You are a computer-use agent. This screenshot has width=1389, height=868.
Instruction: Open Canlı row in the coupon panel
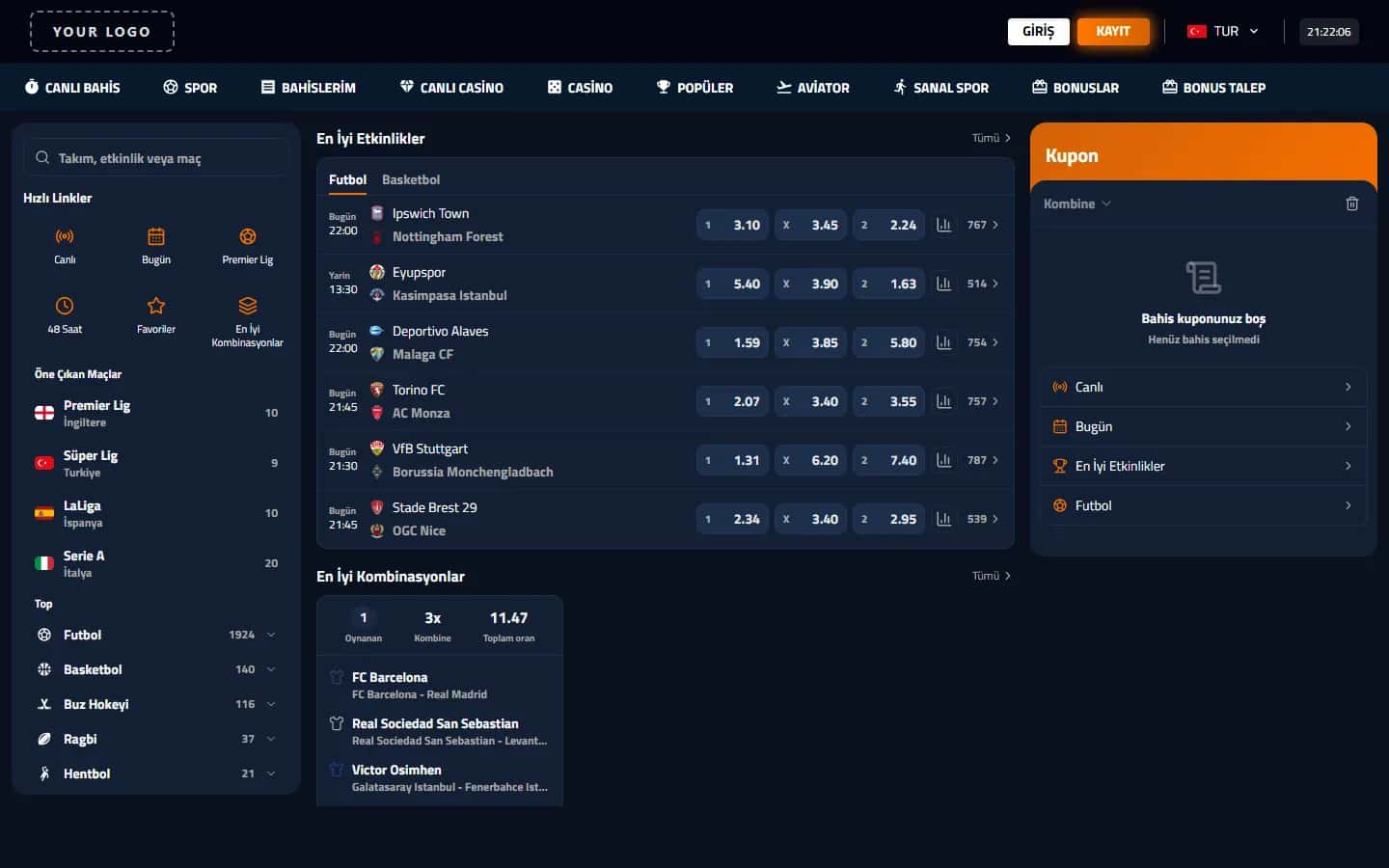1204,387
